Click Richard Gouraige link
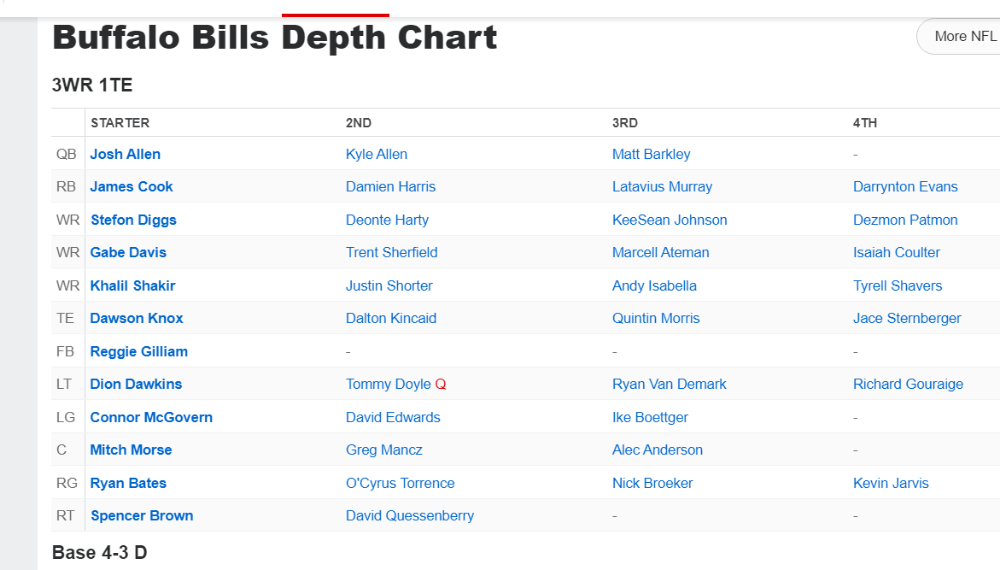The height and width of the screenshot is (570, 1000). pos(908,384)
